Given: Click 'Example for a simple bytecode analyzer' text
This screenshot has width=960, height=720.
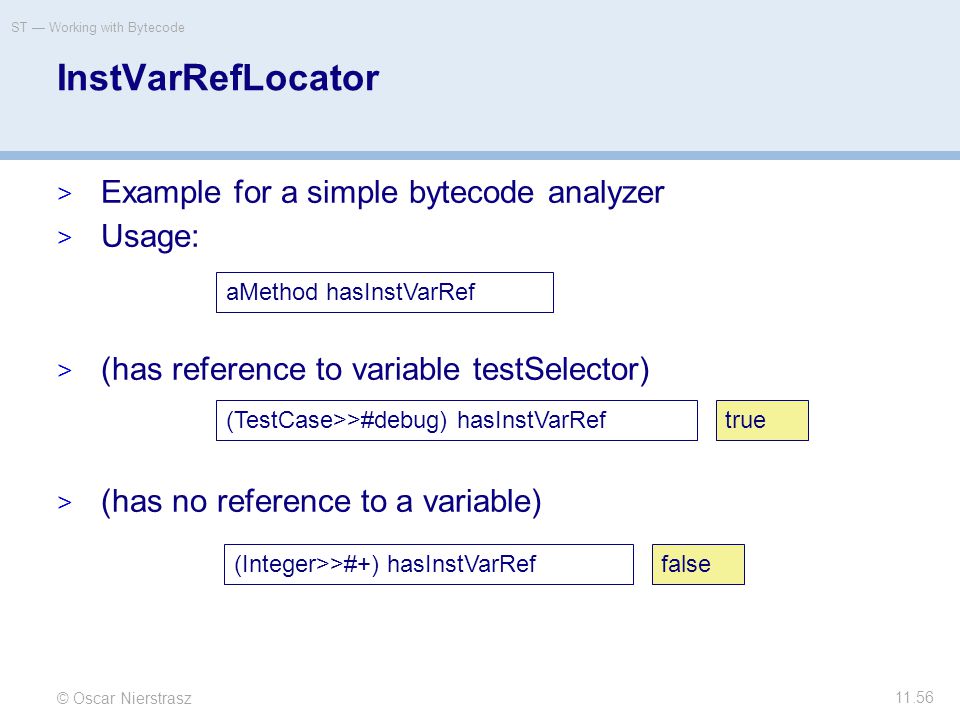Looking at the screenshot, I should coord(383,193).
